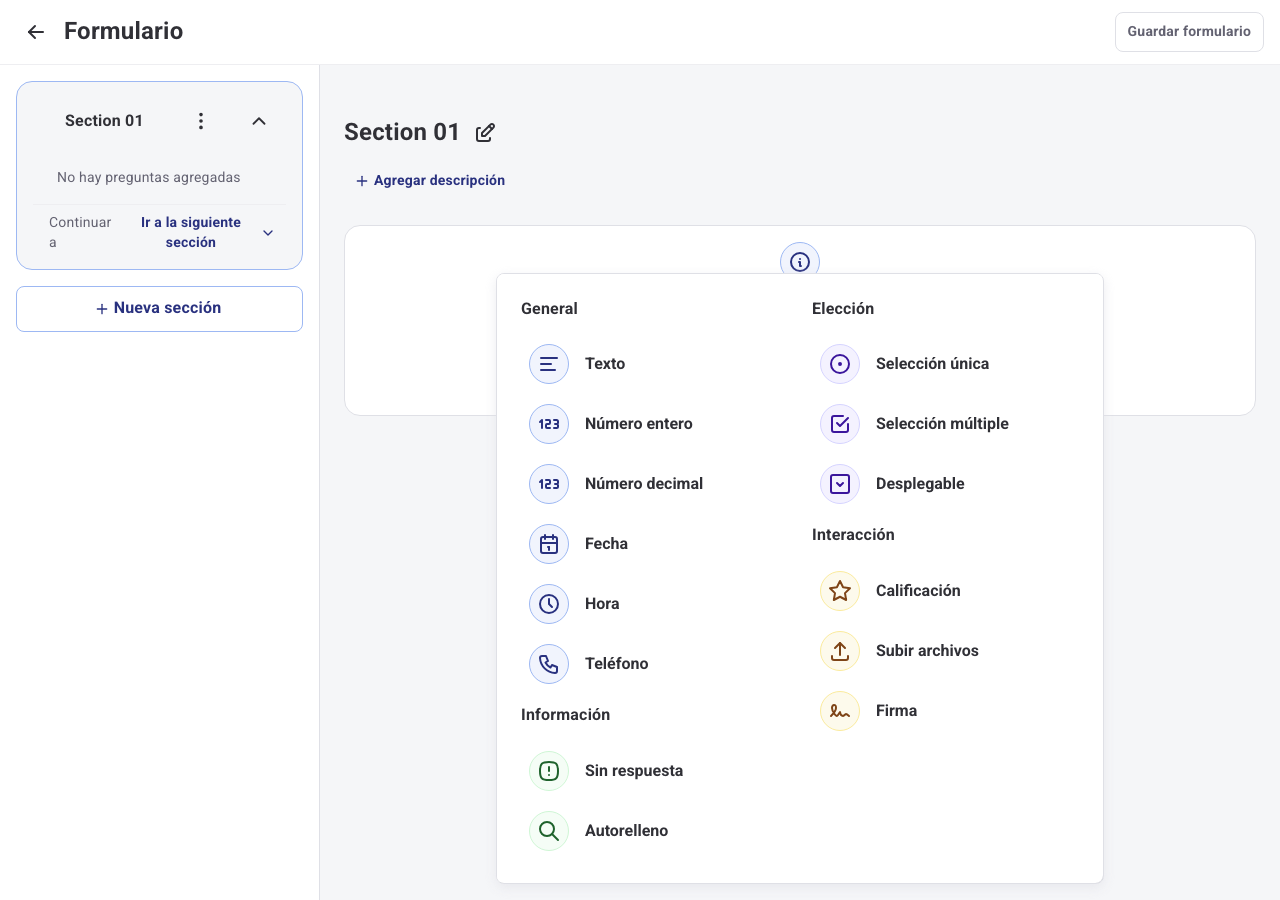Image resolution: width=1280 pixels, height=900 pixels.
Task: Click the 'Continuar a' label
Action: coord(80,232)
